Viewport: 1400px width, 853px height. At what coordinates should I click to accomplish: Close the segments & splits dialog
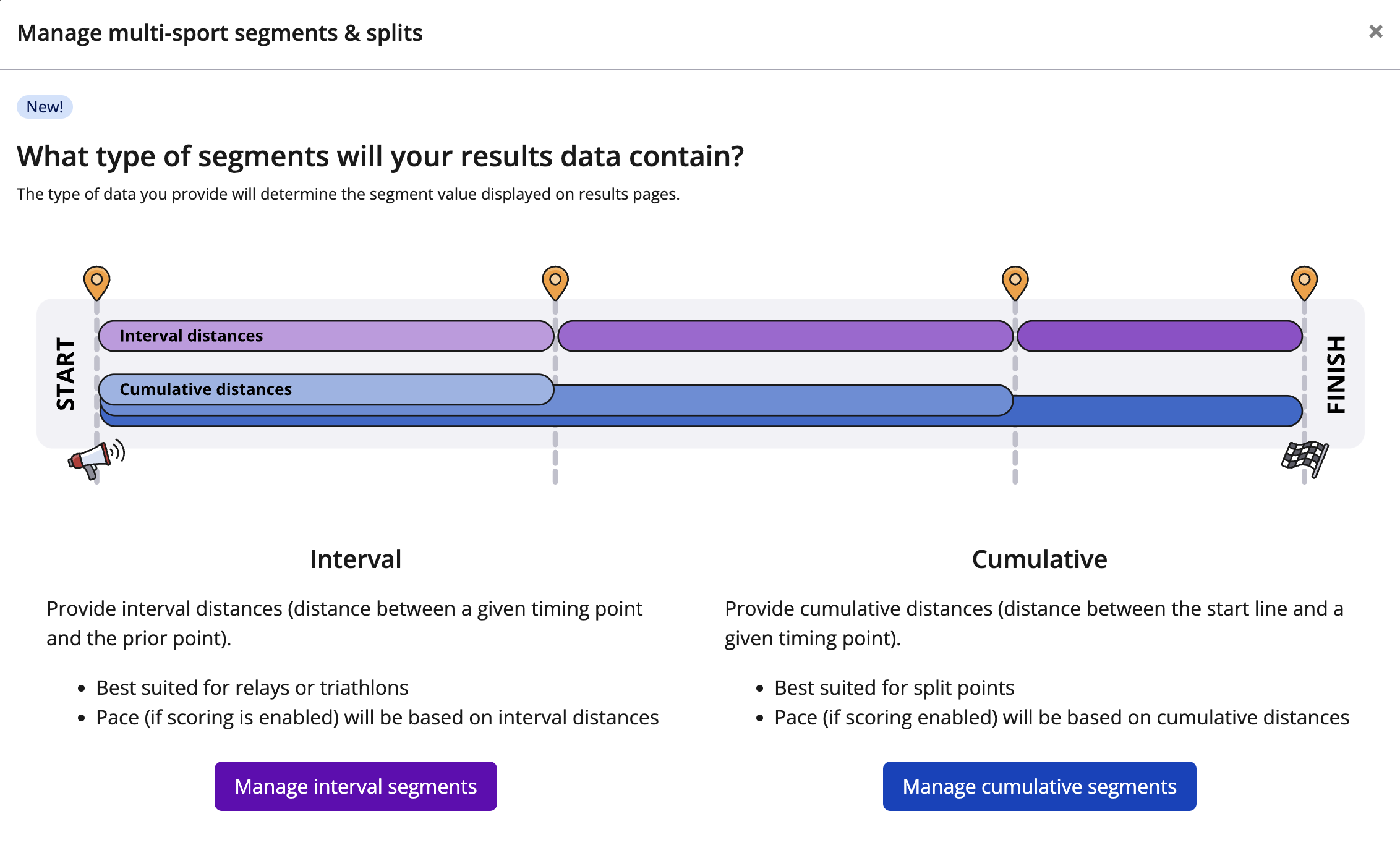tap(1375, 32)
